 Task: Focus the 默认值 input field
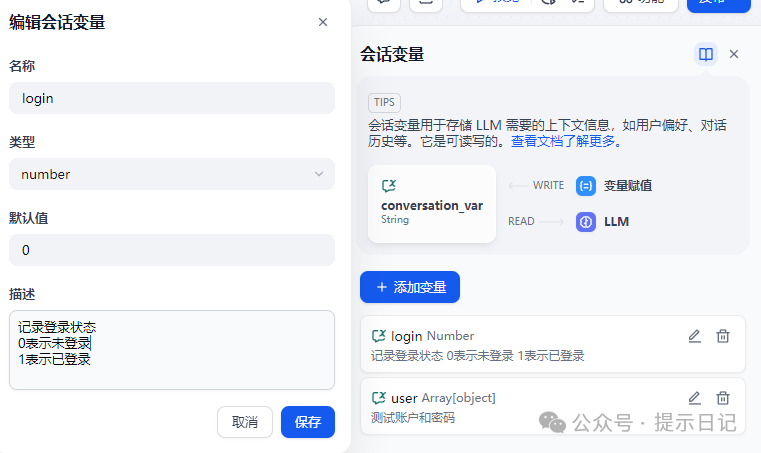(172, 250)
